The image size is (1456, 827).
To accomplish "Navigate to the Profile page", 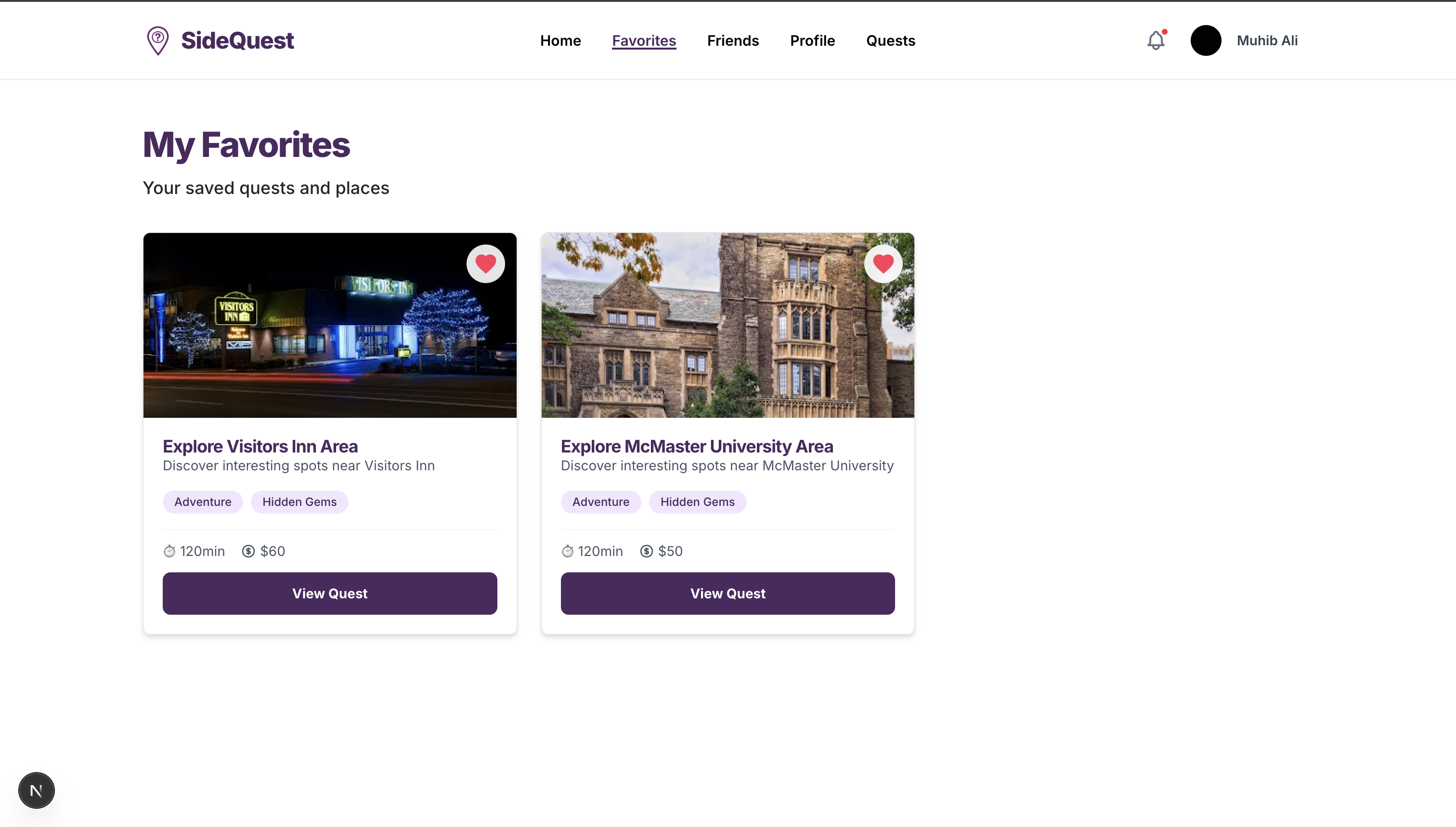I will pyautogui.click(x=812, y=40).
